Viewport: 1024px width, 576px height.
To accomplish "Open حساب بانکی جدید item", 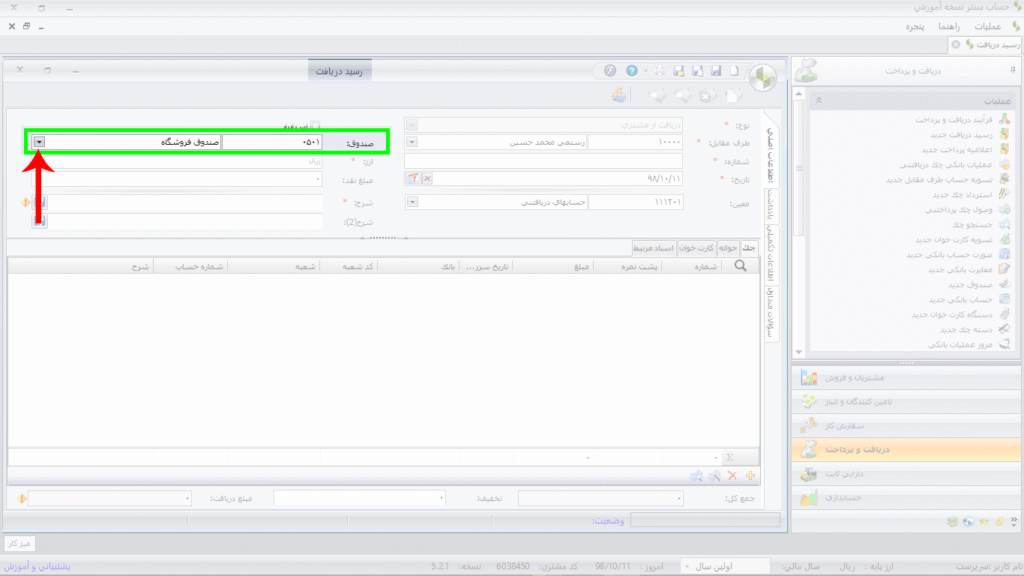I will click(961, 300).
